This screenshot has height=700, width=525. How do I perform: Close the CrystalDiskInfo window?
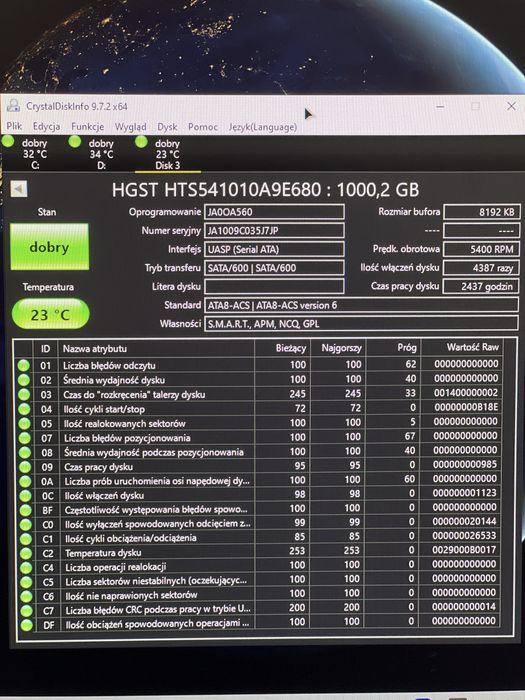tap(511, 106)
